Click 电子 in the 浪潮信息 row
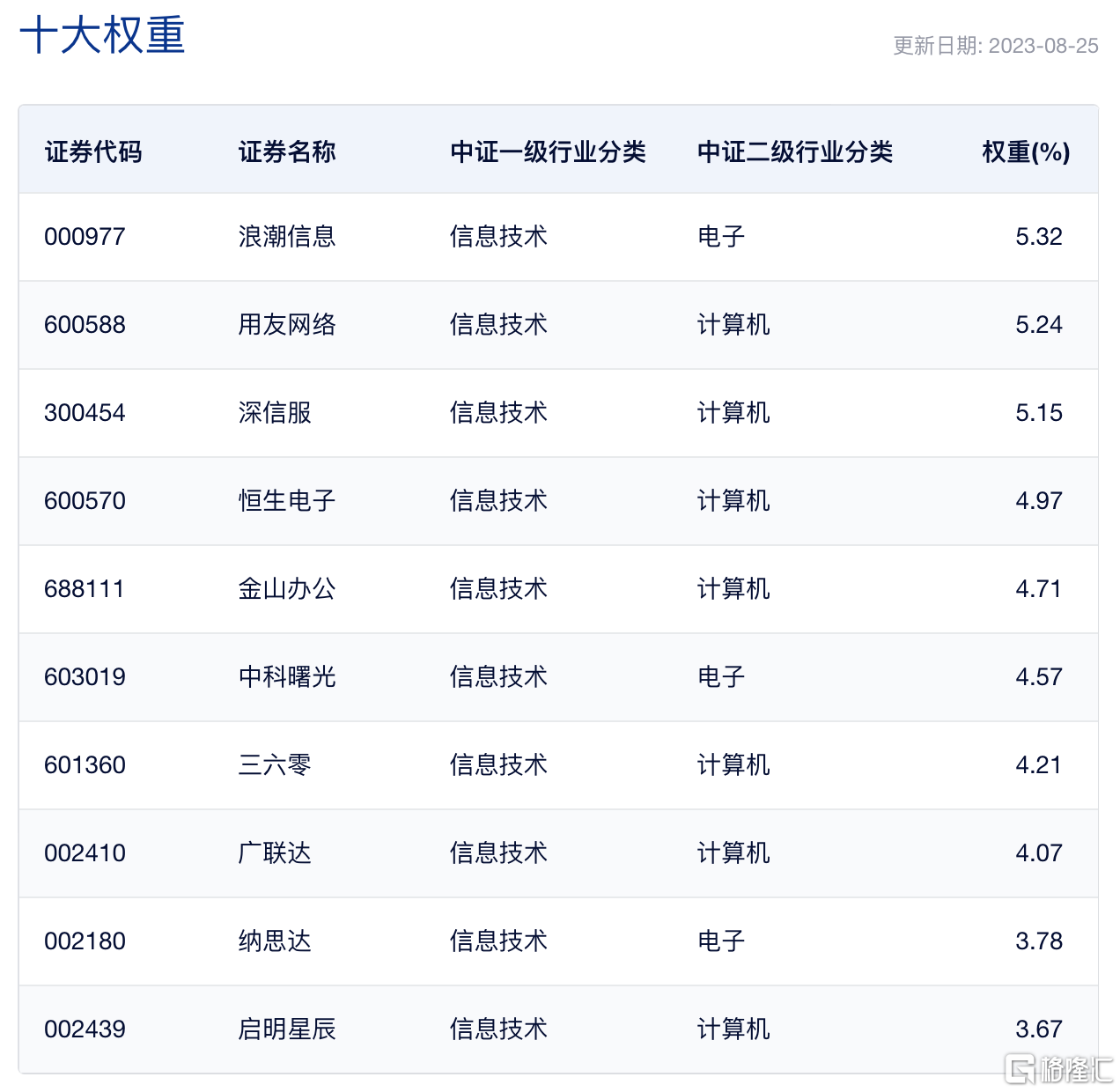This screenshot has width=1120, height=1092. point(721,237)
